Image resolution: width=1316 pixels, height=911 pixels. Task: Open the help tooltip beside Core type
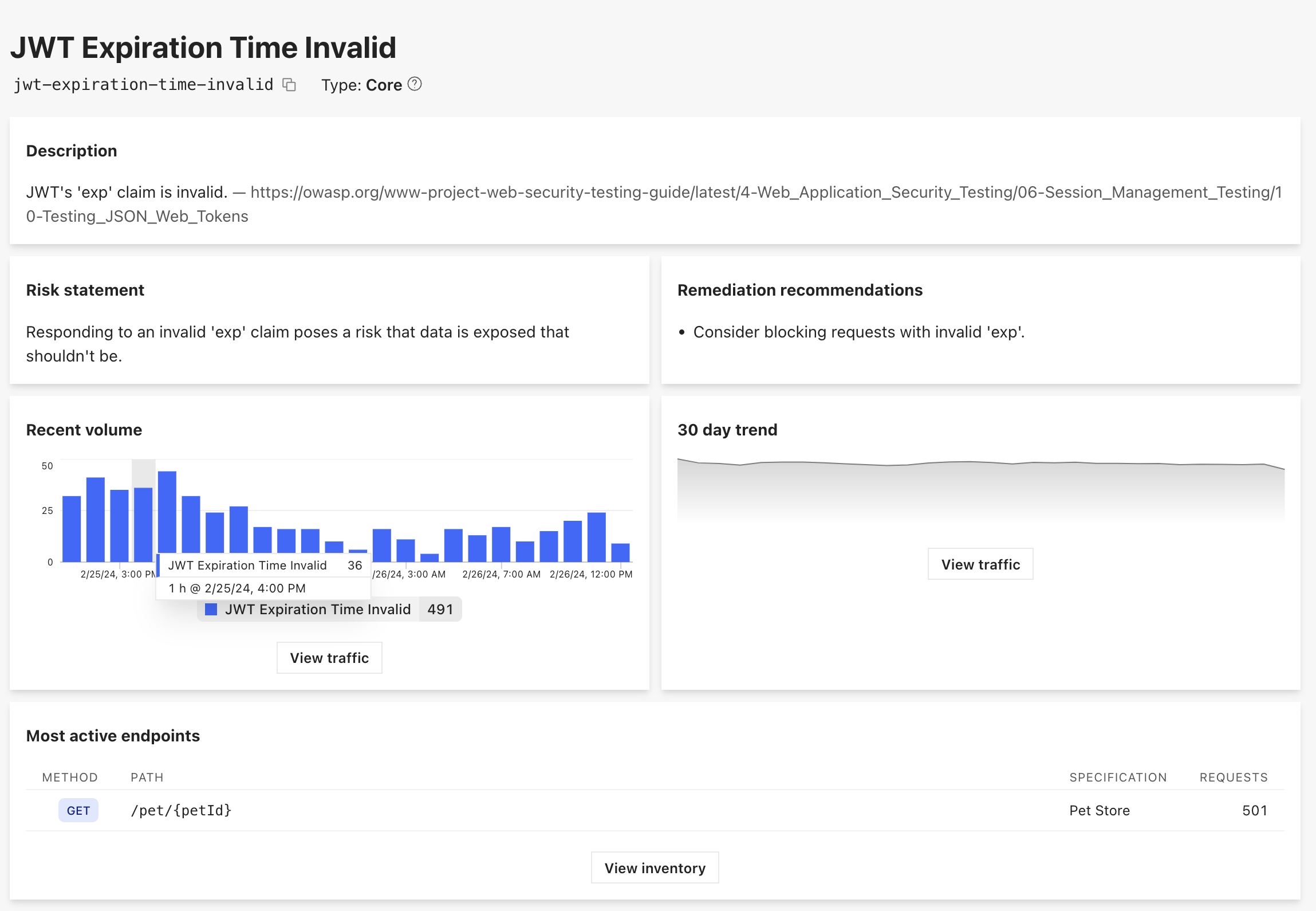(x=414, y=84)
